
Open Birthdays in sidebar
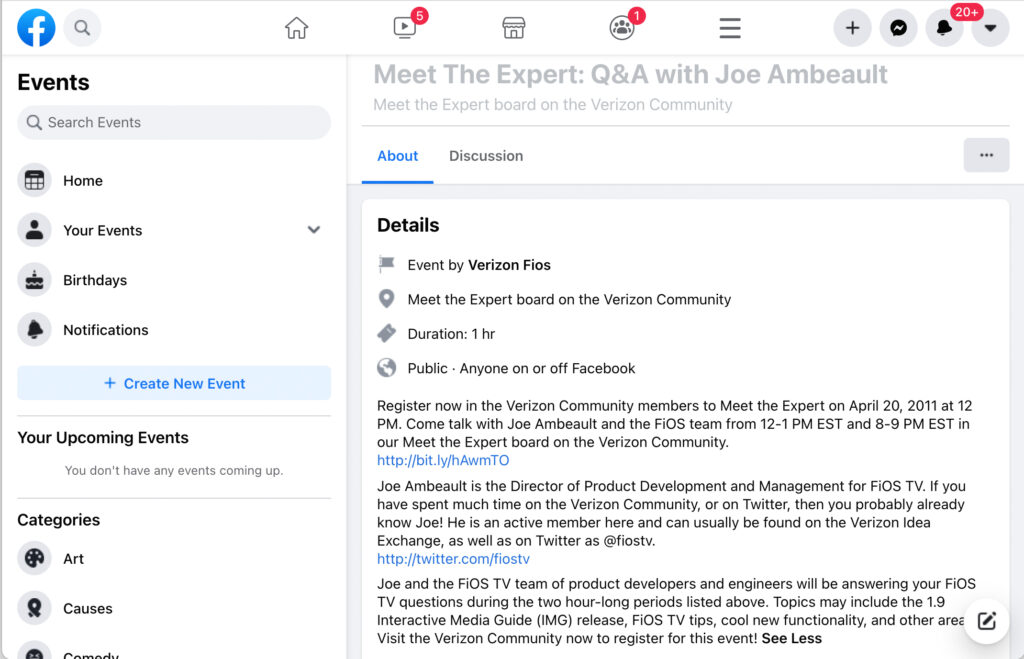174,280
